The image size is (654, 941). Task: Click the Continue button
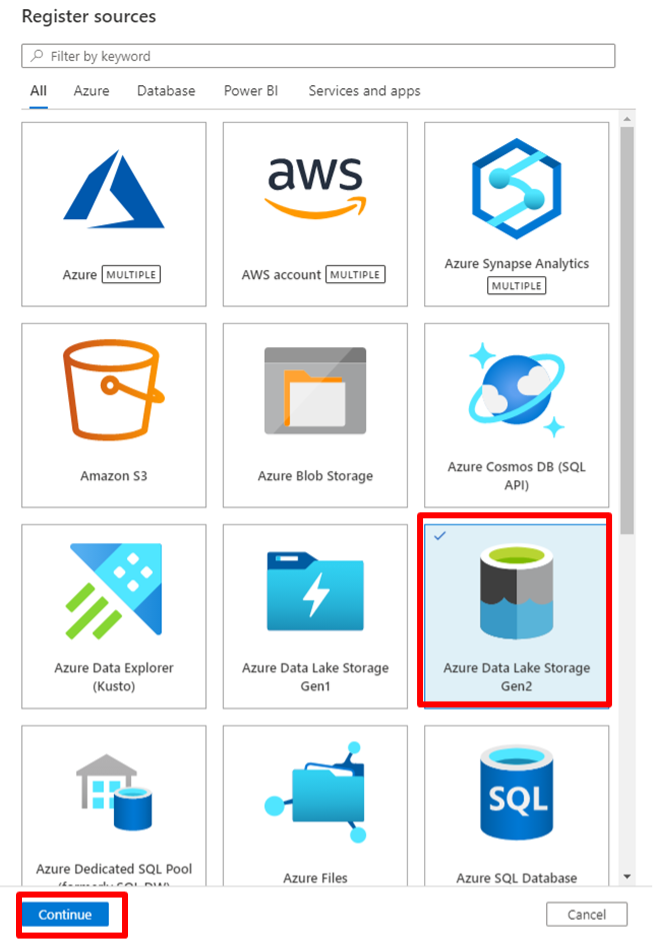pos(65,915)
